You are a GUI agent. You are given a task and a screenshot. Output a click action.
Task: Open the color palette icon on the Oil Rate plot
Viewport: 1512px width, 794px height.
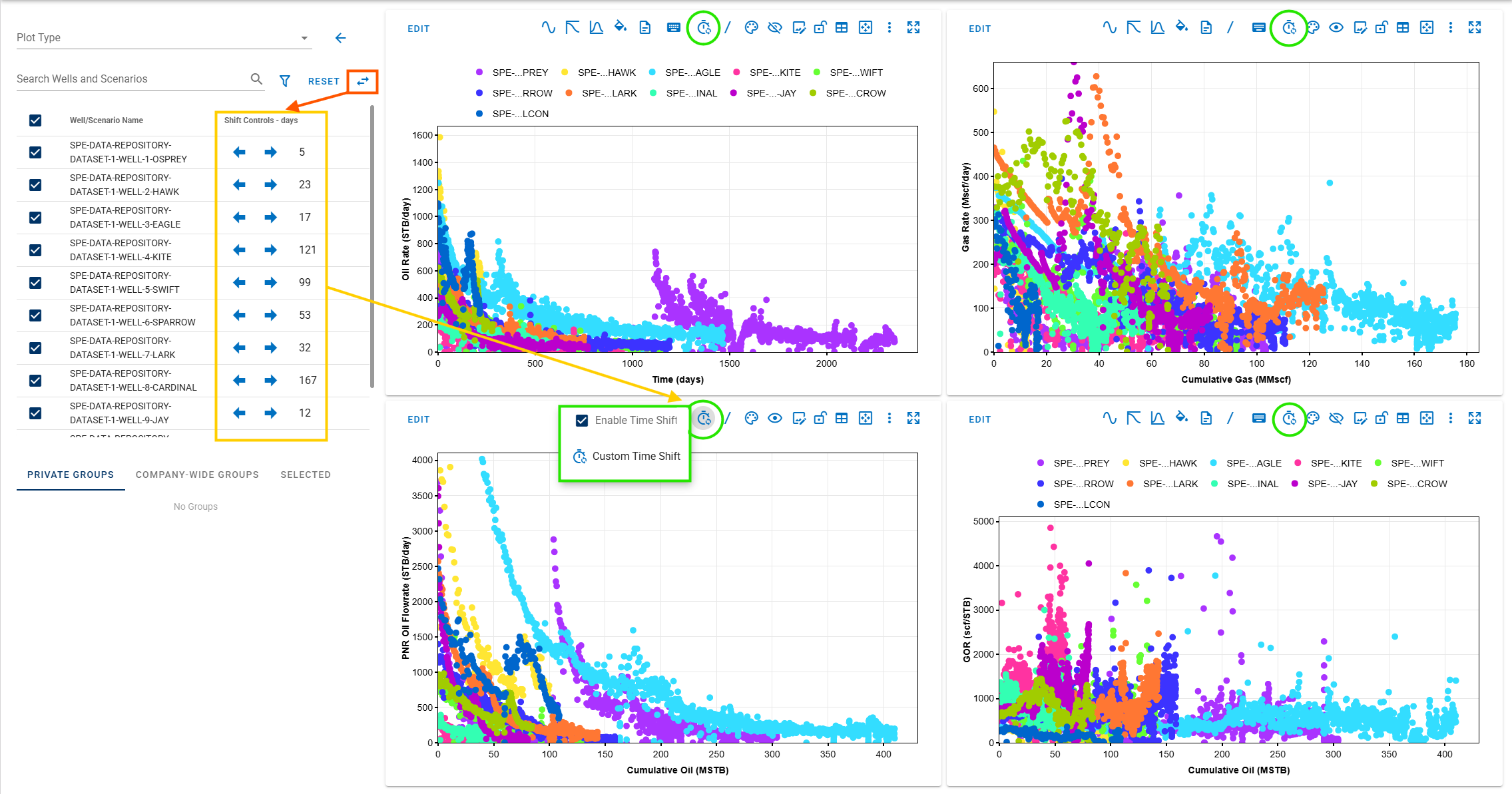(x=751, y=28)
